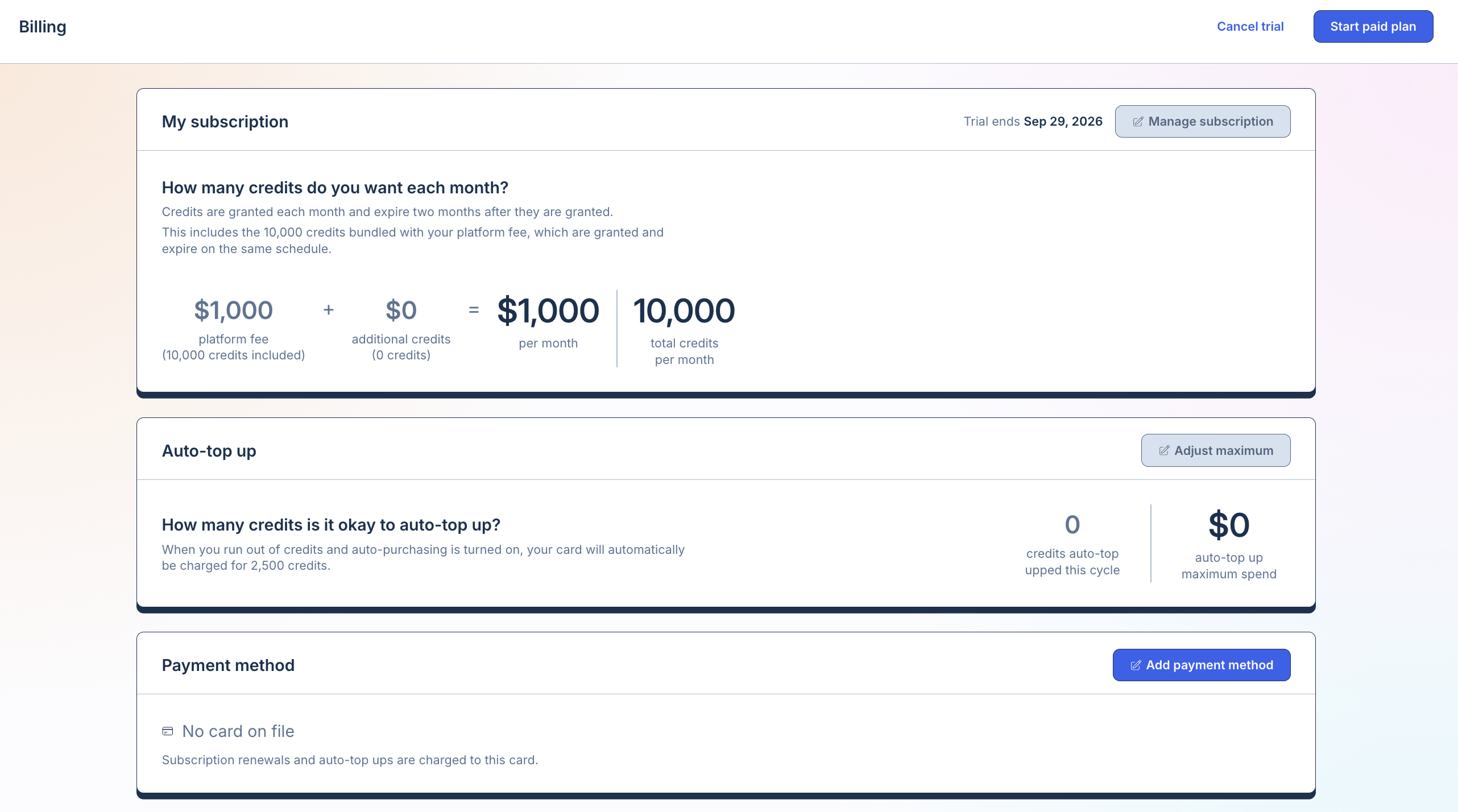Click the Billing page title
The image size is (1458, 812).
(x=43, y=27)
